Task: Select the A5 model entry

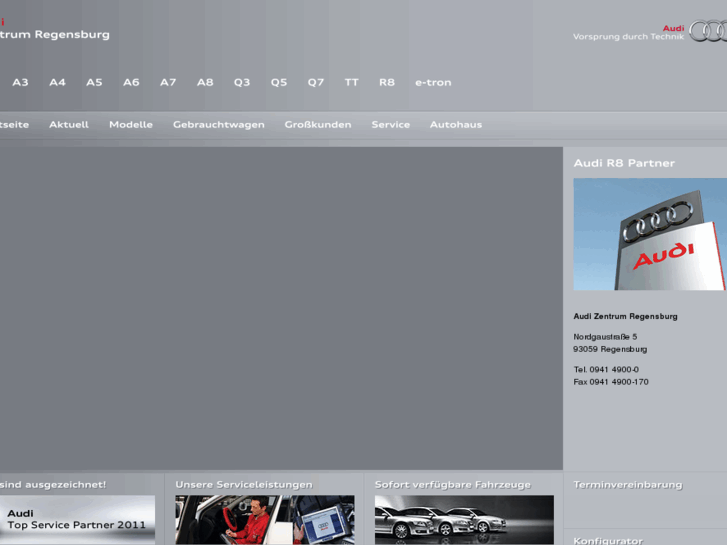Action: click(x=94, y=83)
